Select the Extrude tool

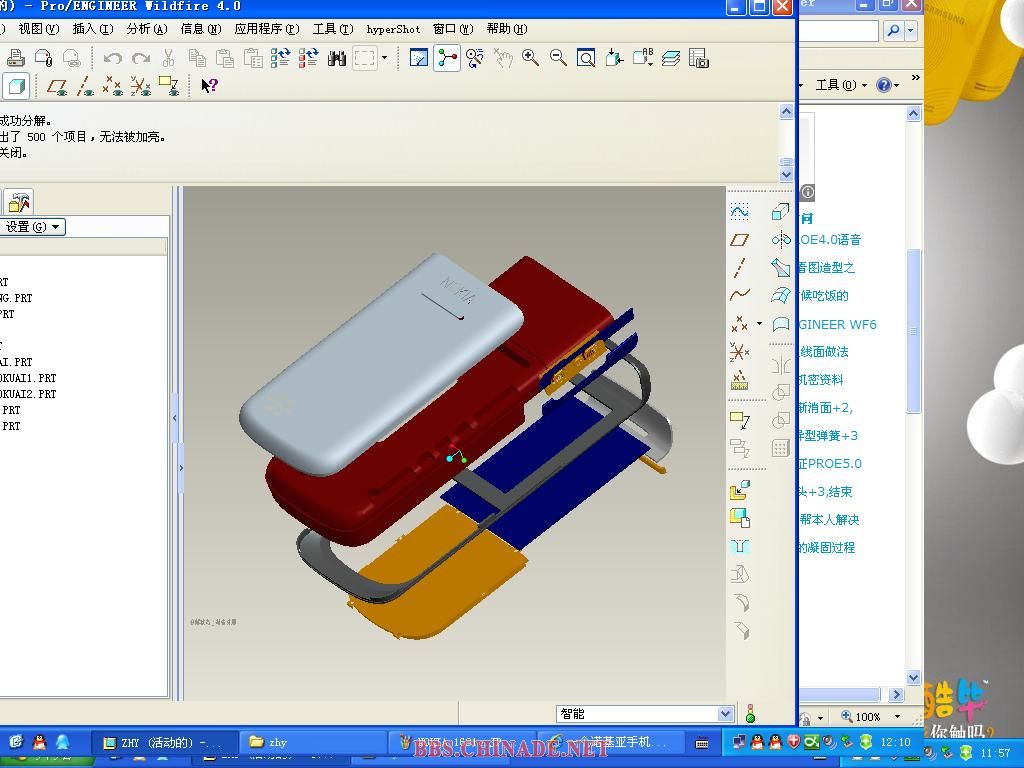(780, 212)
